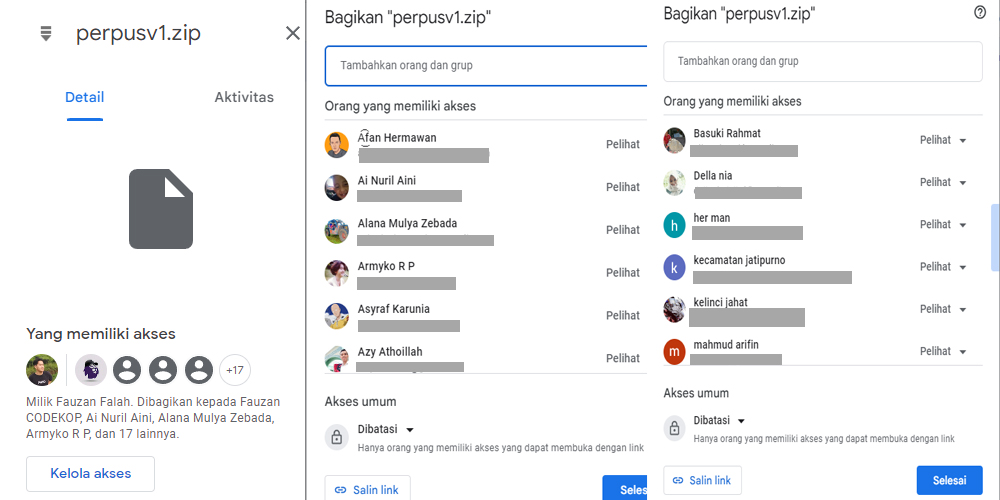
Task: Focus the Tambahkan orang dan grup field in right dialog
Action: point(823,61)
